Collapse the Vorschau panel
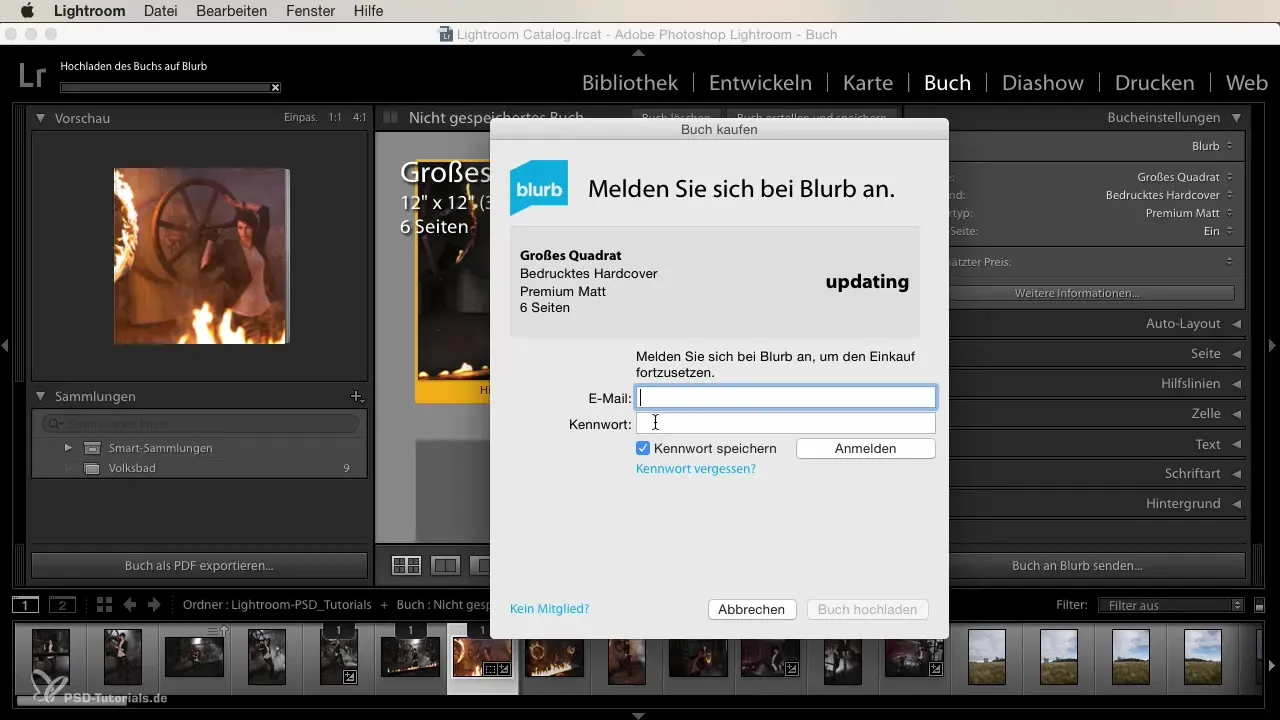The image size is (1280, 720). click(40, 118)
